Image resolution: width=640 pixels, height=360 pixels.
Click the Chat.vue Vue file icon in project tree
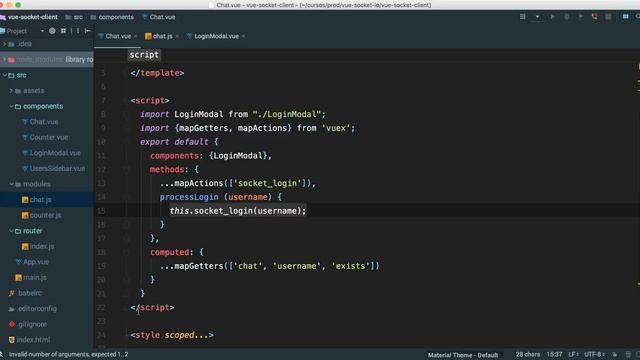[25, 122]
